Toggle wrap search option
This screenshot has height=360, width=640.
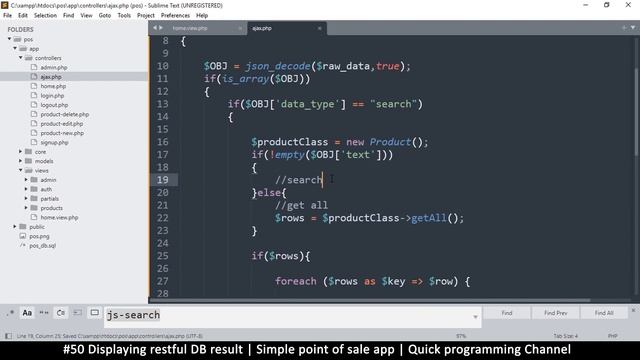60,313
